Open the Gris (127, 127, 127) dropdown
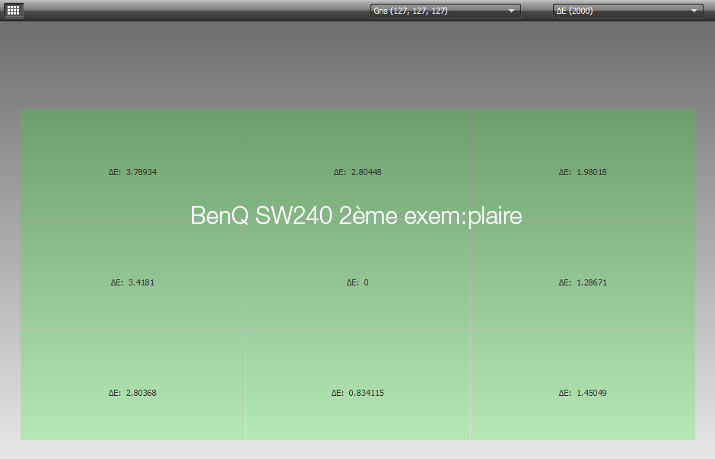Image resolution: width=715 pixels, height=459 pixels. click(445, 11)
